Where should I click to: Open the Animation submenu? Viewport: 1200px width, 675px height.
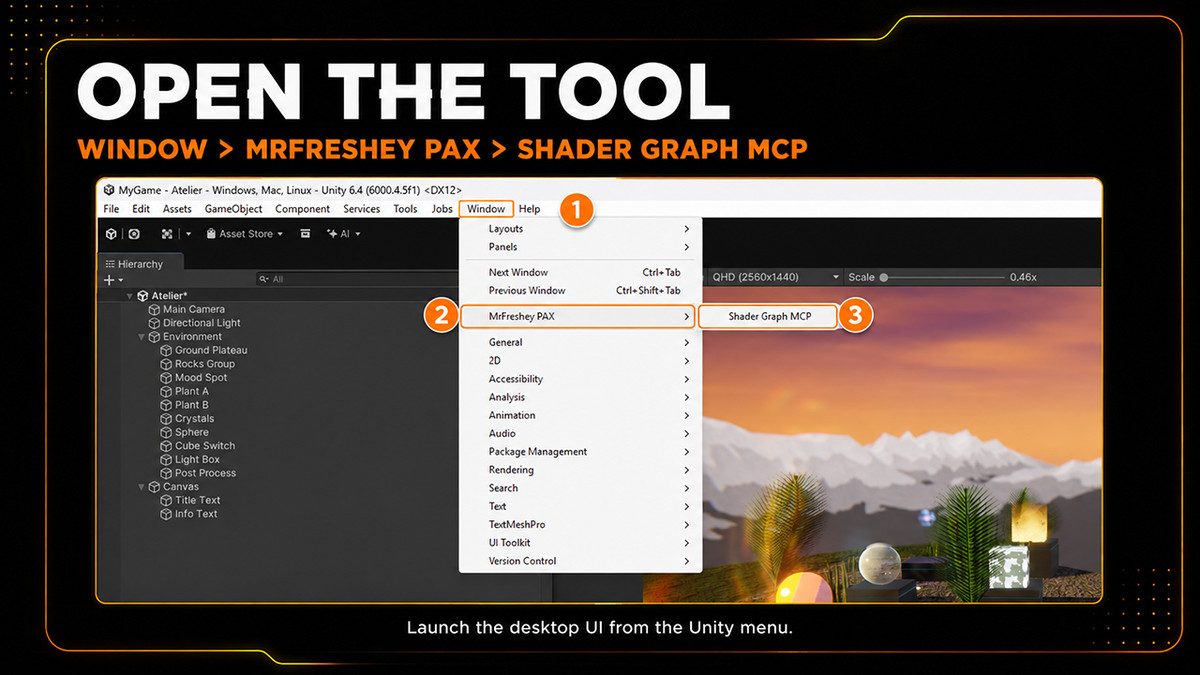(x=580, y=415)
